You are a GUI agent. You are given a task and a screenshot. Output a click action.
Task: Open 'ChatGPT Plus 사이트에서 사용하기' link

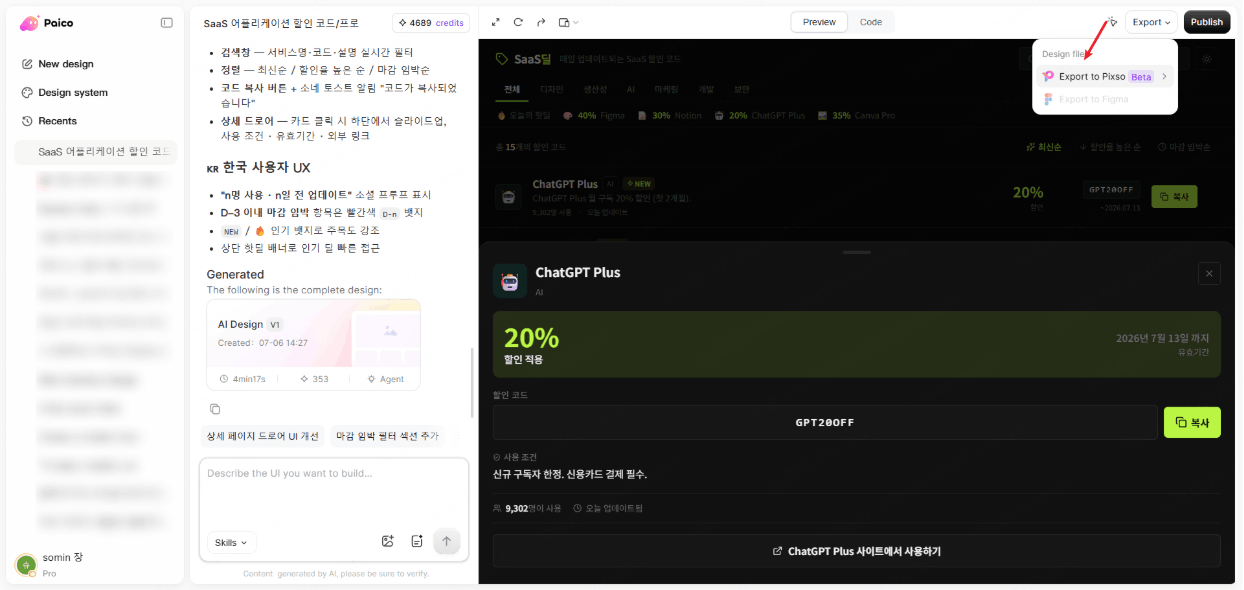pos(856,551)
